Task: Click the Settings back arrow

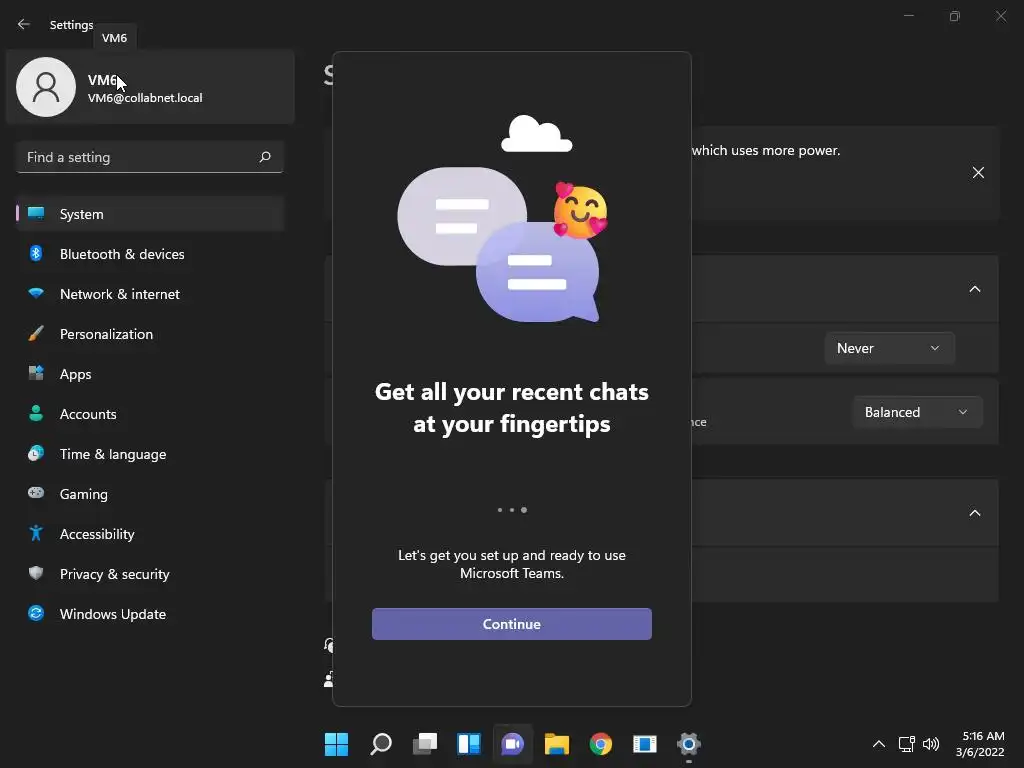Action: click(24, 24)
